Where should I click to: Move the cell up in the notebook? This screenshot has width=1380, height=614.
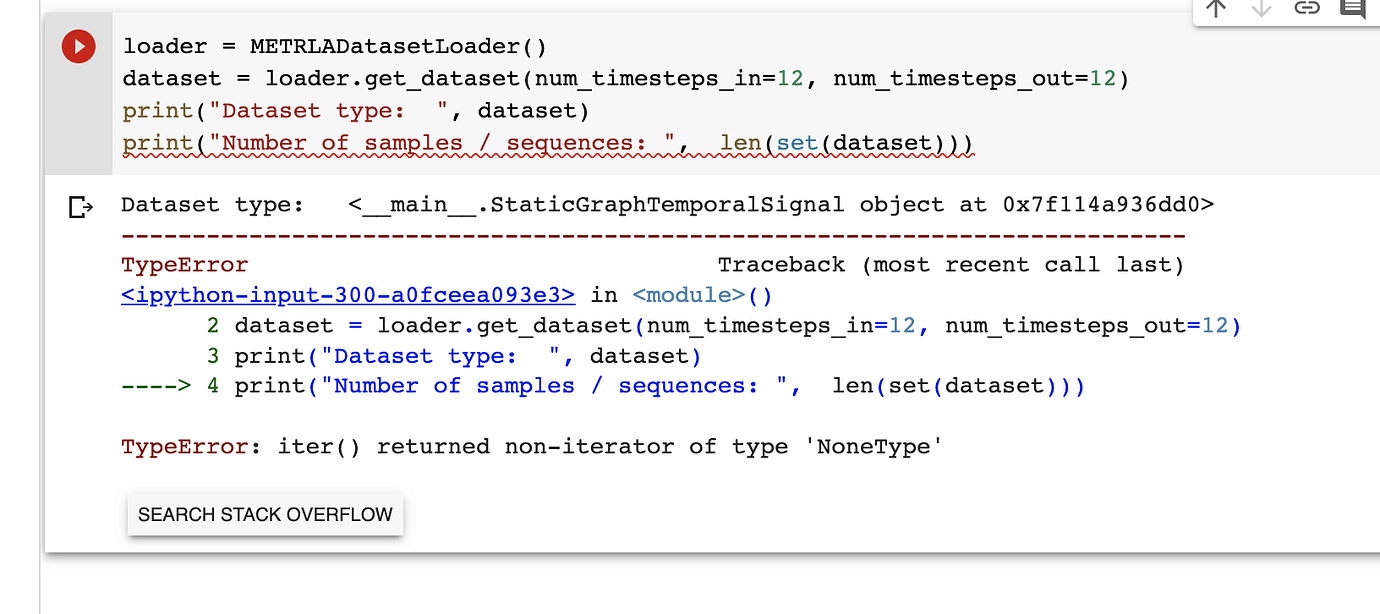1215,9
